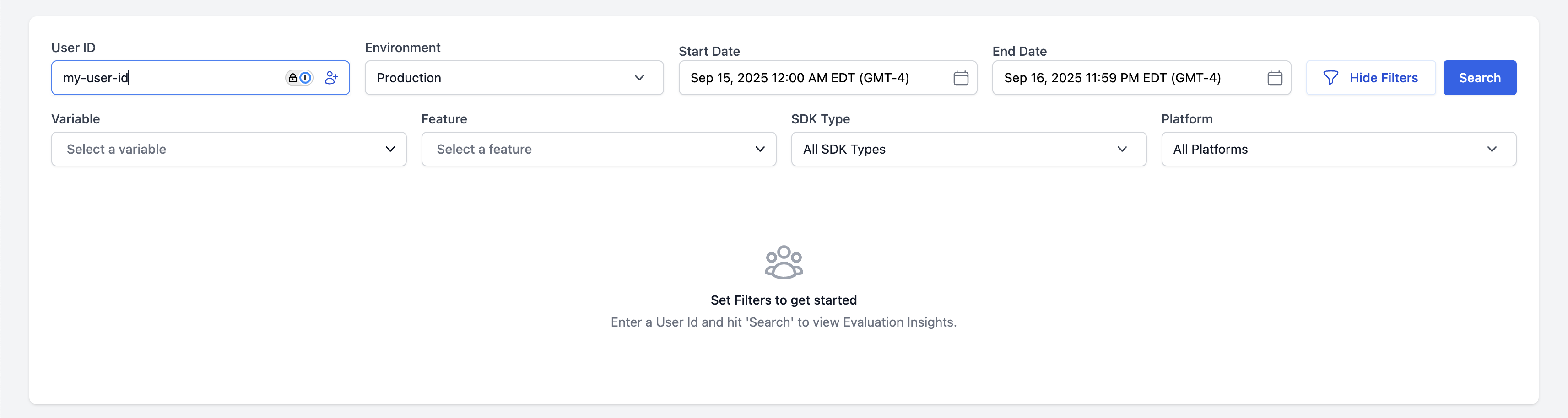Click the people group icon above Set Filters
This screenshot has width=1568, height=418.
[784, 262]
